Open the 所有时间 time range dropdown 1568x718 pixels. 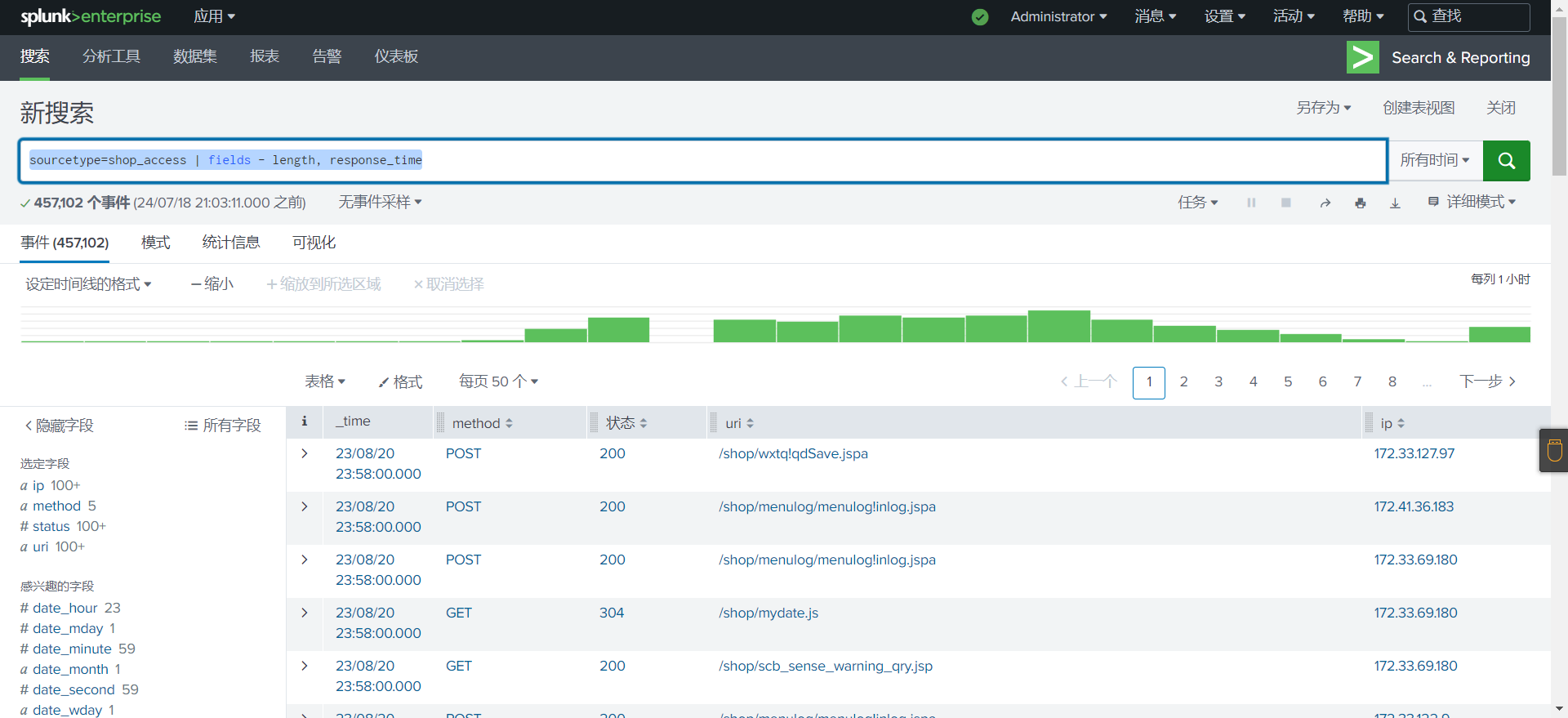[x=1434, y=160]
